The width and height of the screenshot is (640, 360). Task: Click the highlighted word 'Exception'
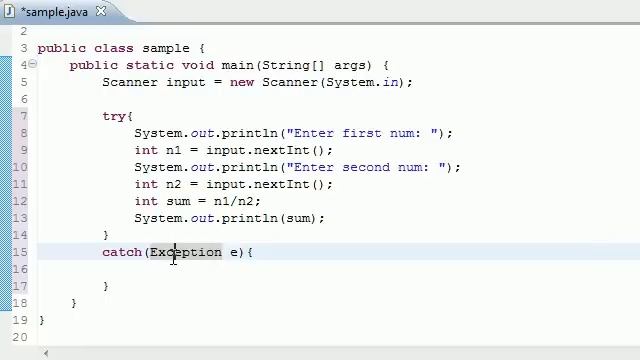186,252
